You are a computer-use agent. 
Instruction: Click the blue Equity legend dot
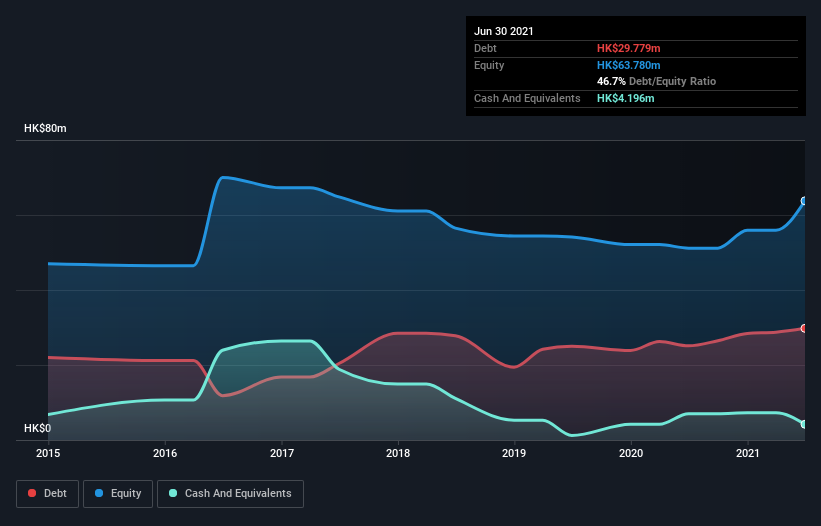(x=99, y=493)
